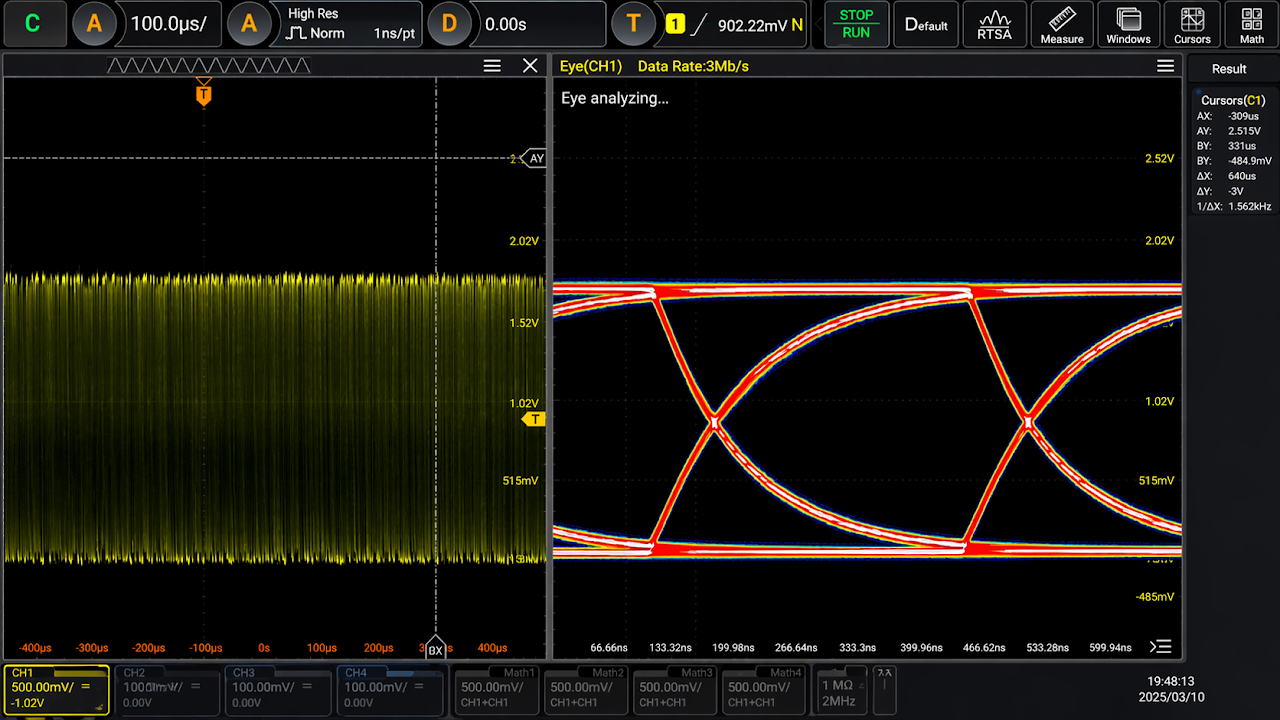Open the Cursors tool

tap(1192, 24)
